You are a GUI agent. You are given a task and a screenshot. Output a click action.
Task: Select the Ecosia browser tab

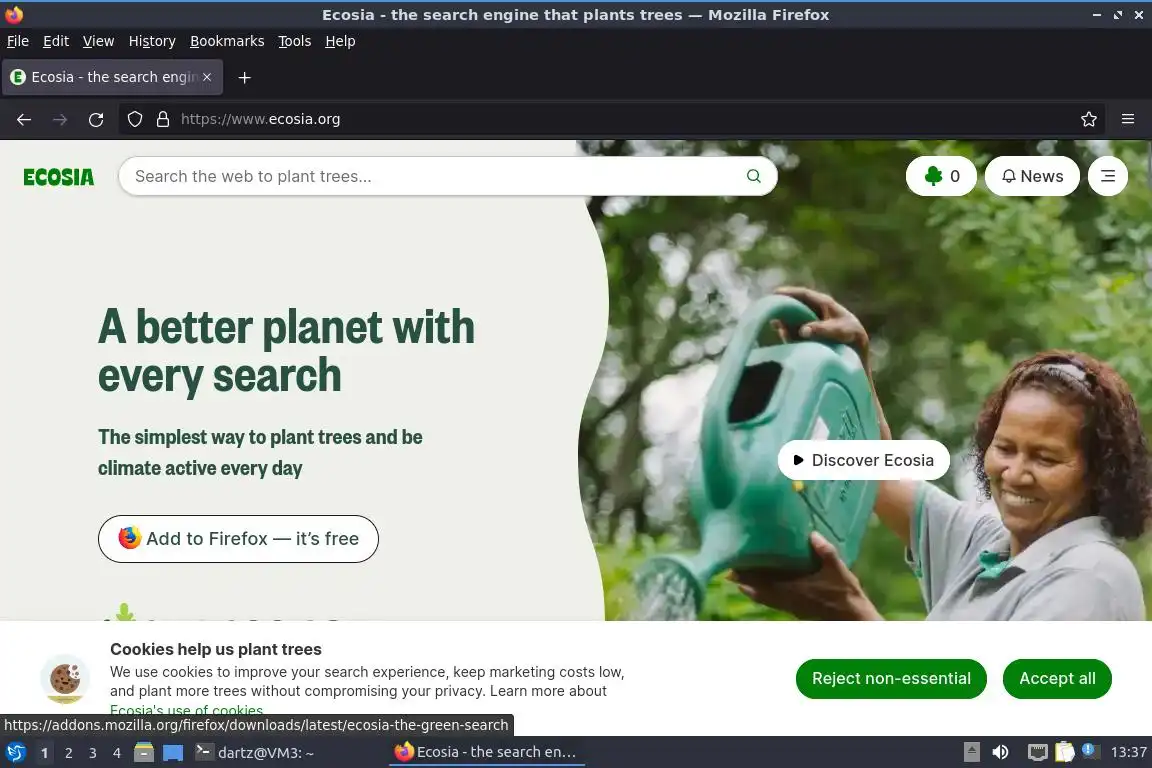(x=112, y=77)
